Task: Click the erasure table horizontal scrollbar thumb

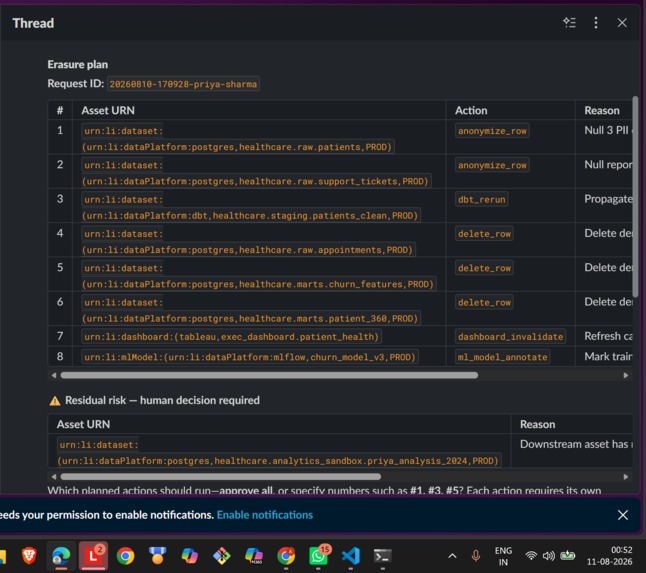Action: (x=269, y=375)
